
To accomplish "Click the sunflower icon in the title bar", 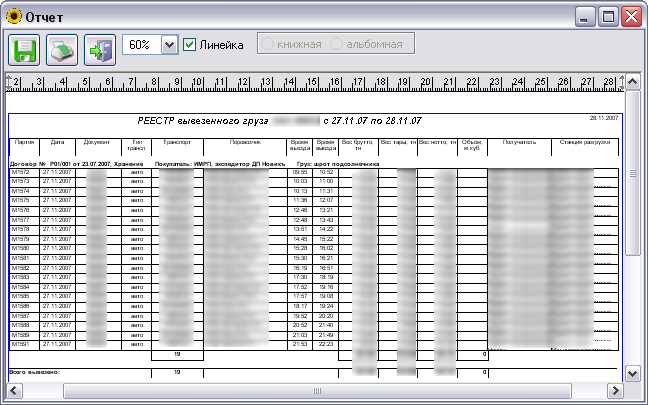I will pos(12,17).
